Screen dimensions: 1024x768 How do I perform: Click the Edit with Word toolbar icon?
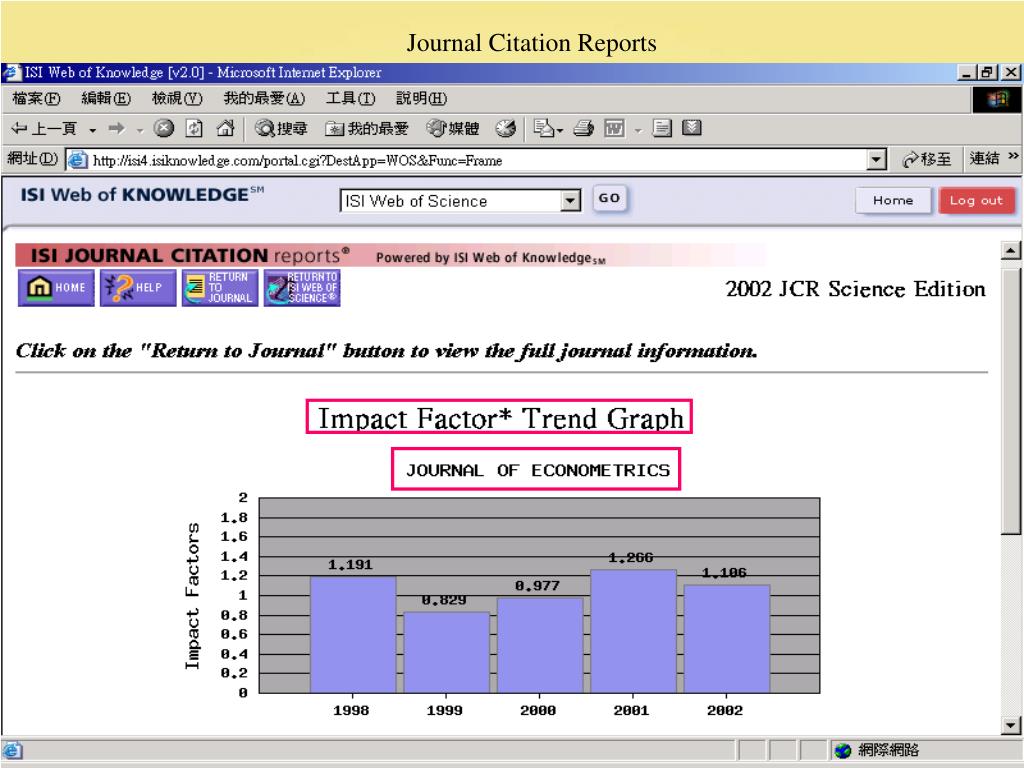click(x=615, y=128)
